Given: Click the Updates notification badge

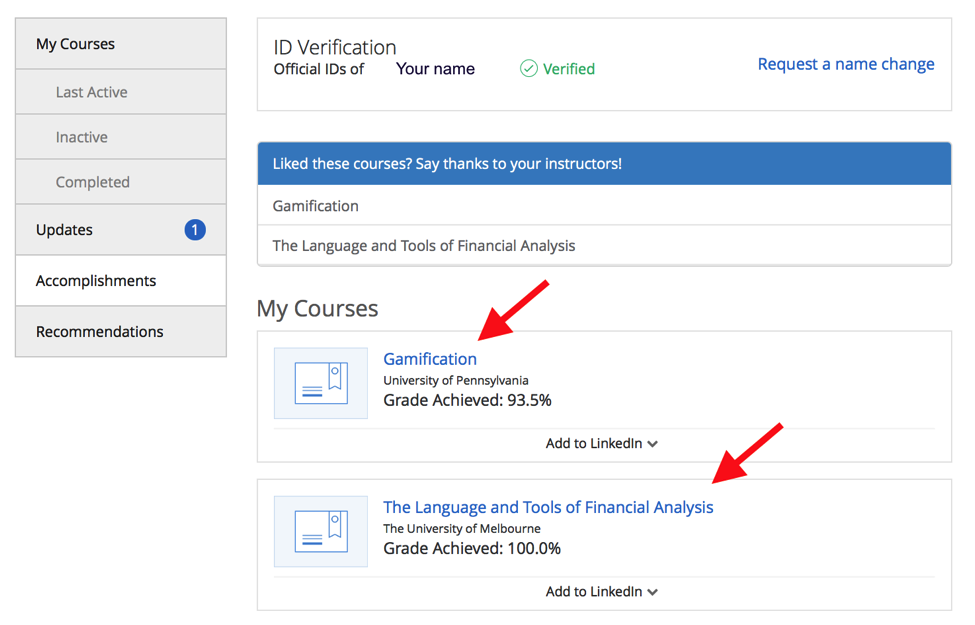Looking at the screenshot, I should 195,230.
